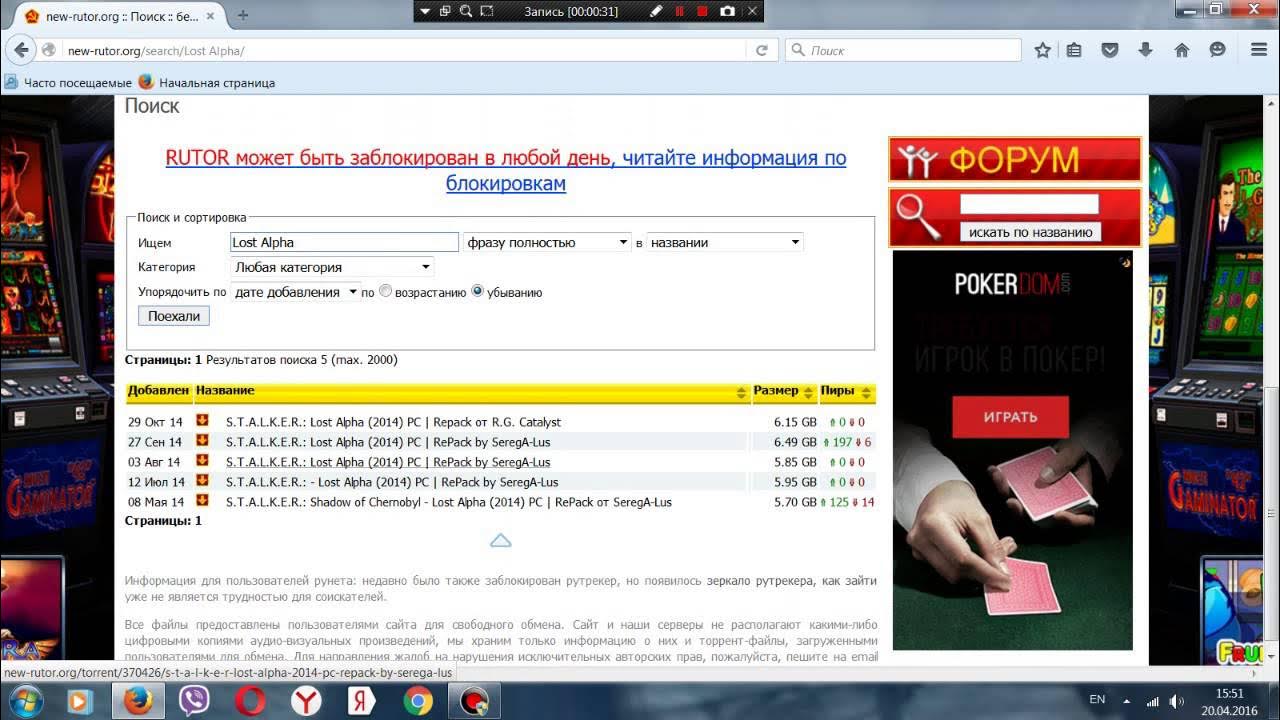This screenshot has height=720, width=1280.
Task: Pause the recording in the recorder bar
Action: coord(680,11)
